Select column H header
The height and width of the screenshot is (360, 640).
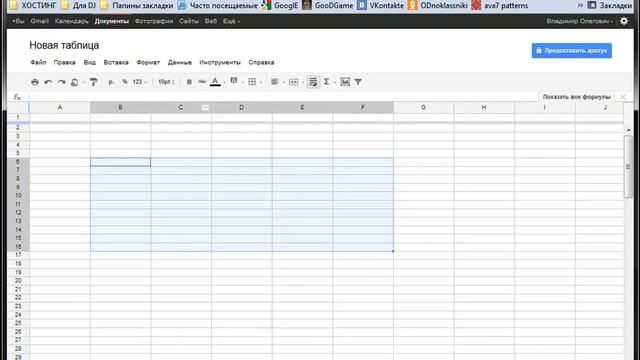pyautogui.click(x=484, y=107)
